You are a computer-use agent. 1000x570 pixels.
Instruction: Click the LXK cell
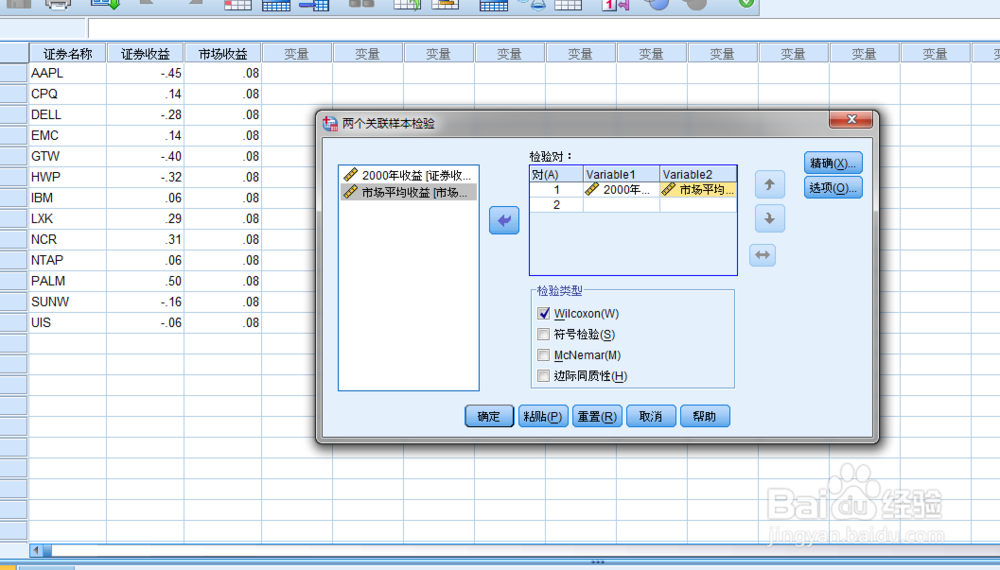coord(68,219)
